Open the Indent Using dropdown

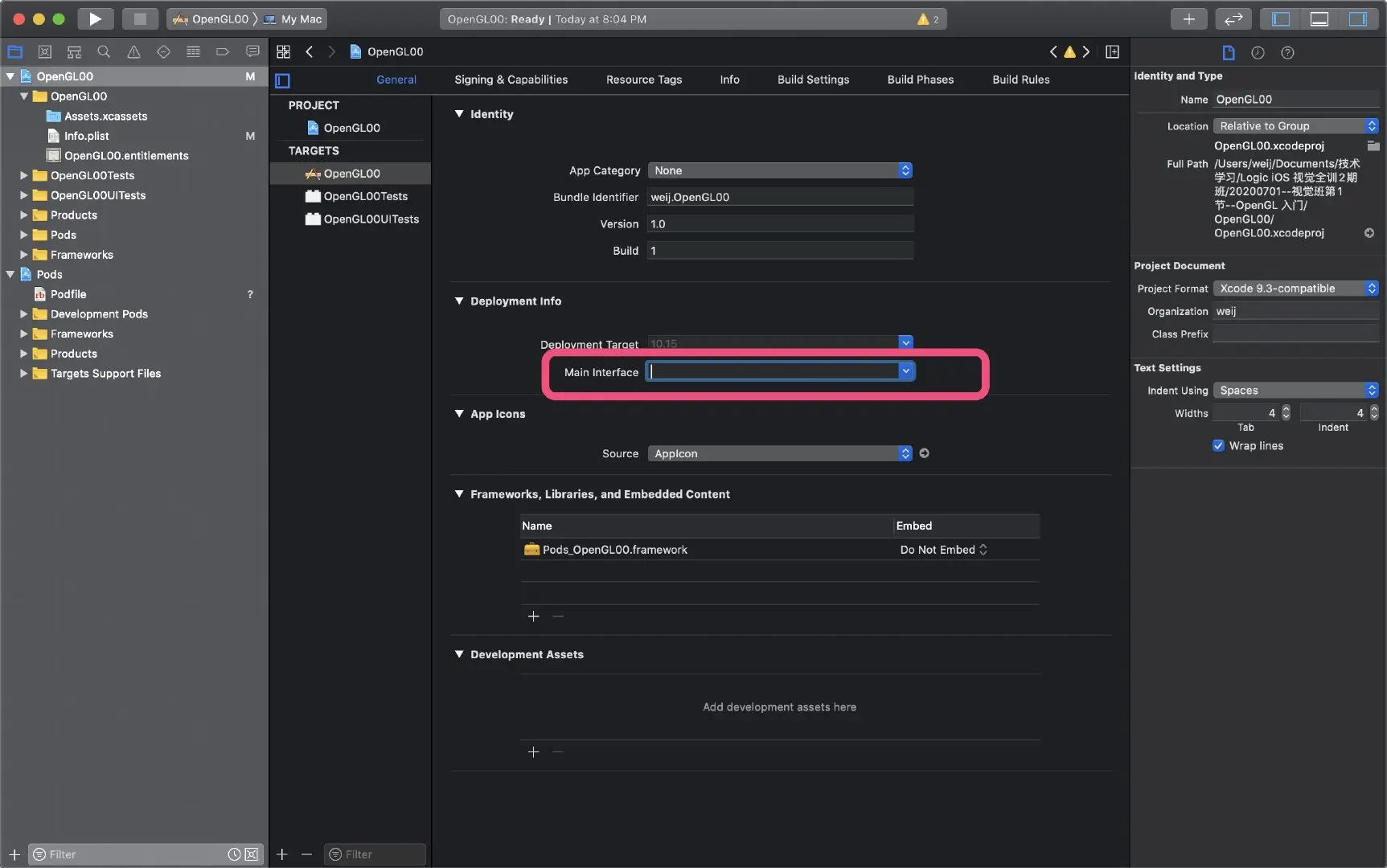1296,391
